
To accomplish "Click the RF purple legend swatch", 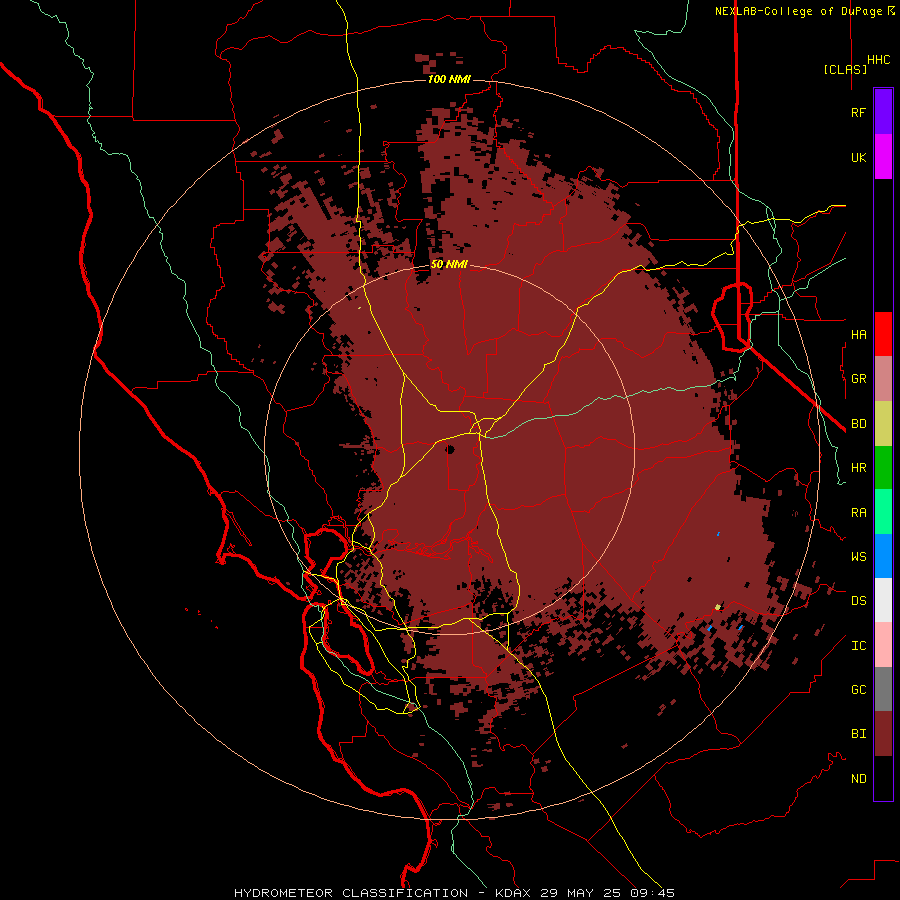I will pyautogui.click(x=883, y=112).
